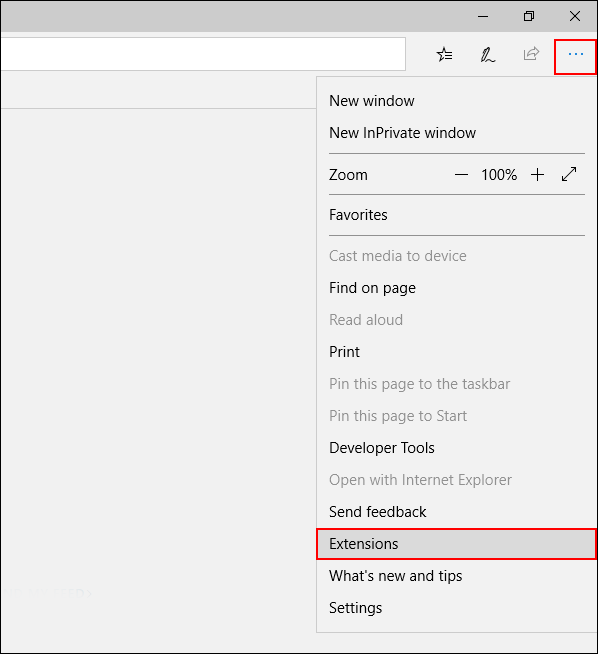Click the Add notes pen icon
This screenshot has width=598, height=654.
point(487,55)
